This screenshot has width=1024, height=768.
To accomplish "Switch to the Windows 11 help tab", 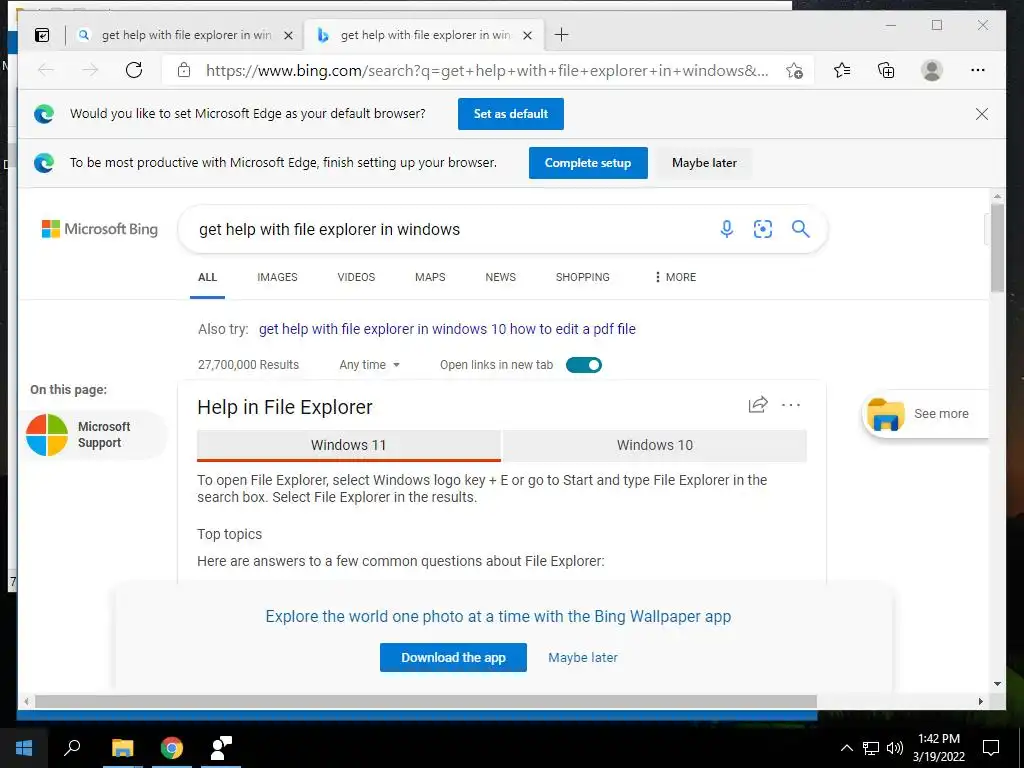I will (x=349, y=445).
